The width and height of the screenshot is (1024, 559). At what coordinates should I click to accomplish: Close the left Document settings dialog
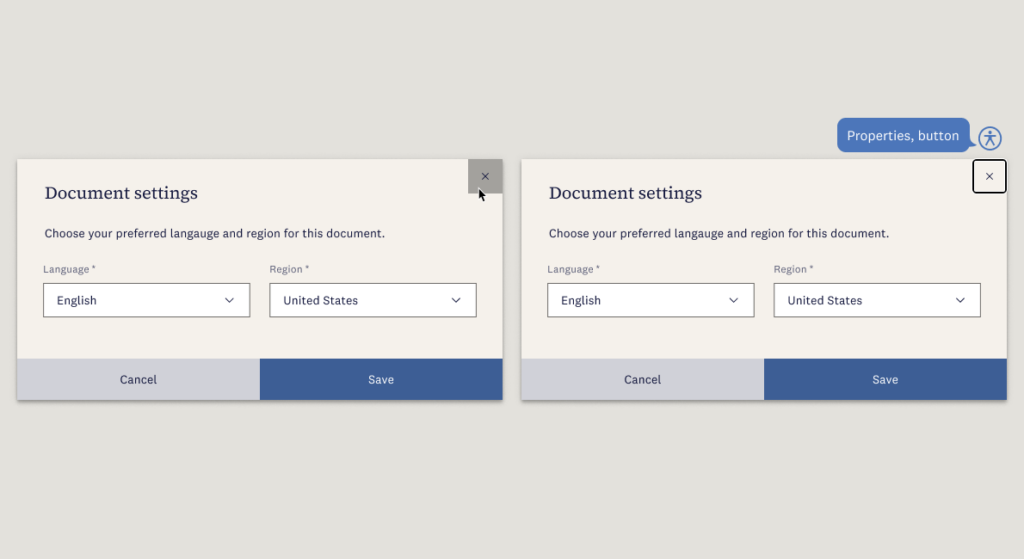click(485, 176)
